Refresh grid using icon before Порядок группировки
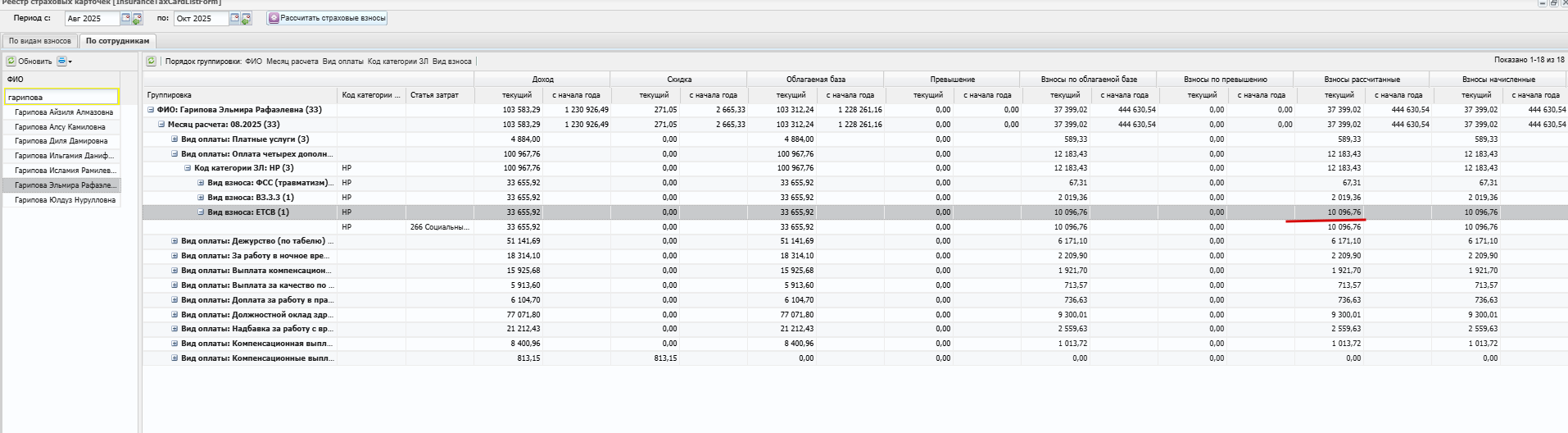 152,62
